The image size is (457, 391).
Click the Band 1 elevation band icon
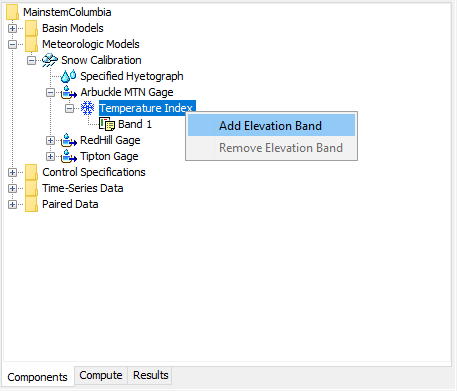click(x=107, y=124)
